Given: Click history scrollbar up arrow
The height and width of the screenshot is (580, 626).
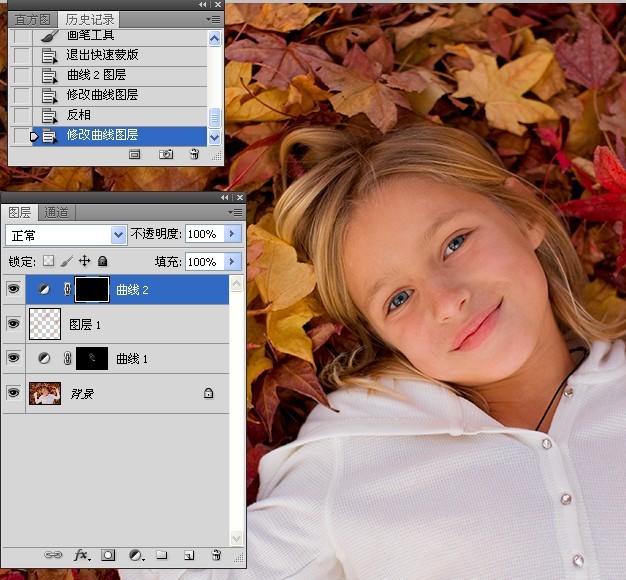Looking at the screenshot, I should pyautogui.click(x=215, y=38).
